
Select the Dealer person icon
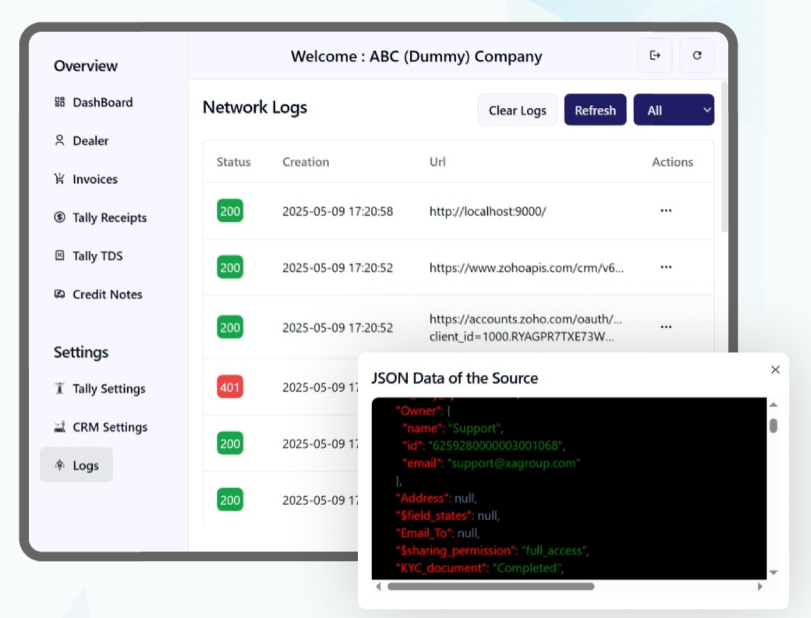click(x=60, y=141)
